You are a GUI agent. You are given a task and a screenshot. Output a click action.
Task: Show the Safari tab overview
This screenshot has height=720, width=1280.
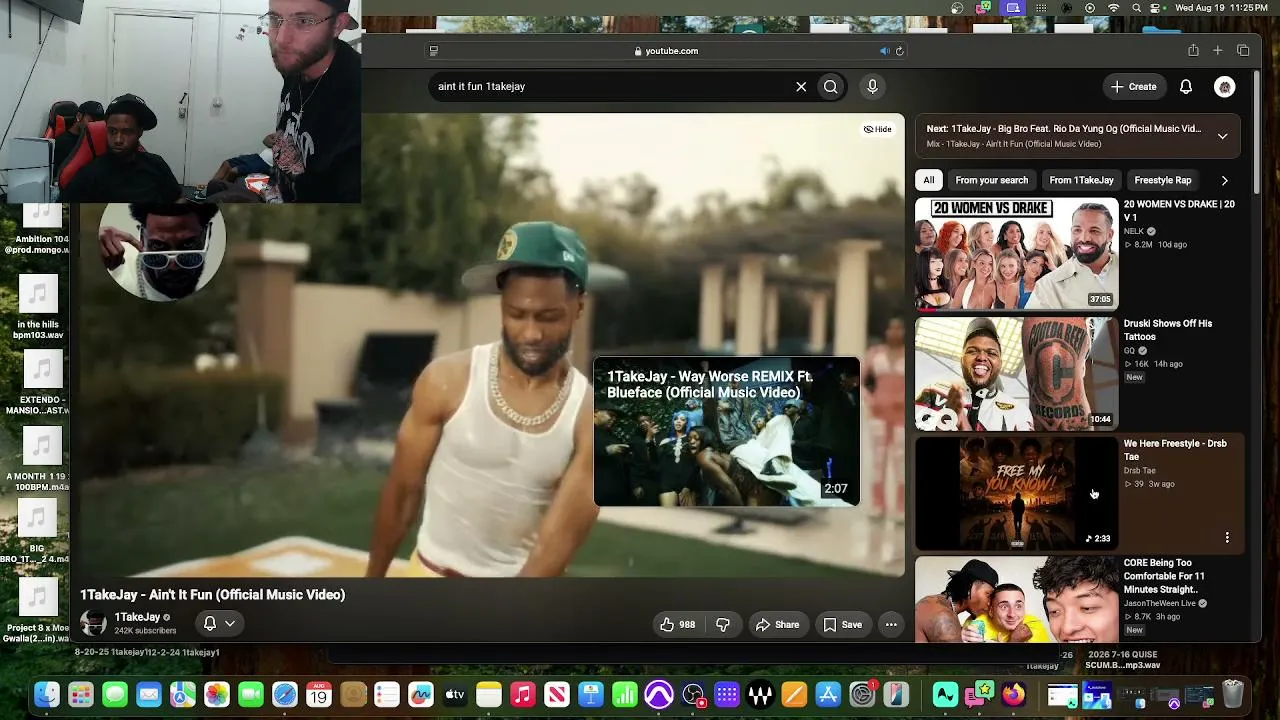pos(1243,51)
